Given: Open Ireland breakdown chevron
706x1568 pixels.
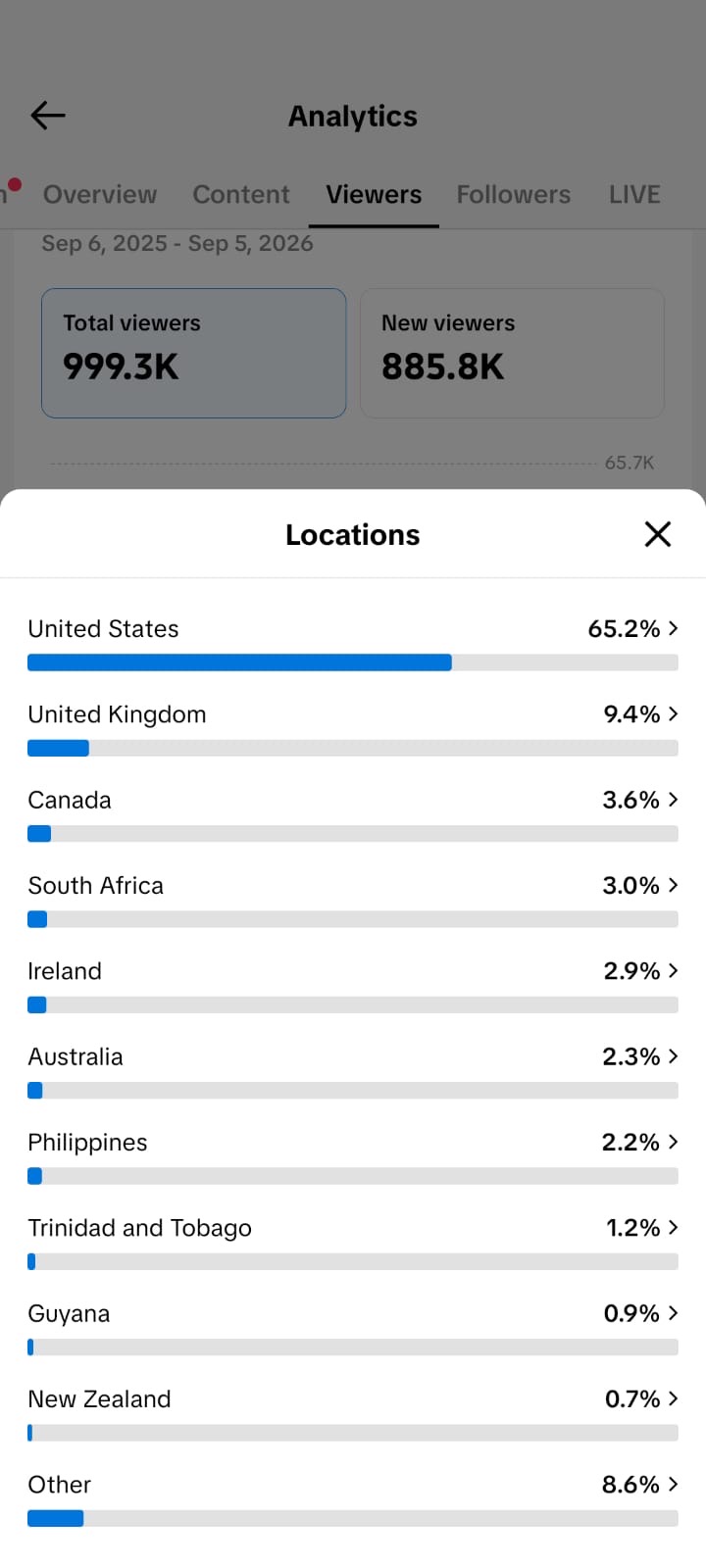Looking at the screenshot, I should pyautogui.click(x=673, y=970).
